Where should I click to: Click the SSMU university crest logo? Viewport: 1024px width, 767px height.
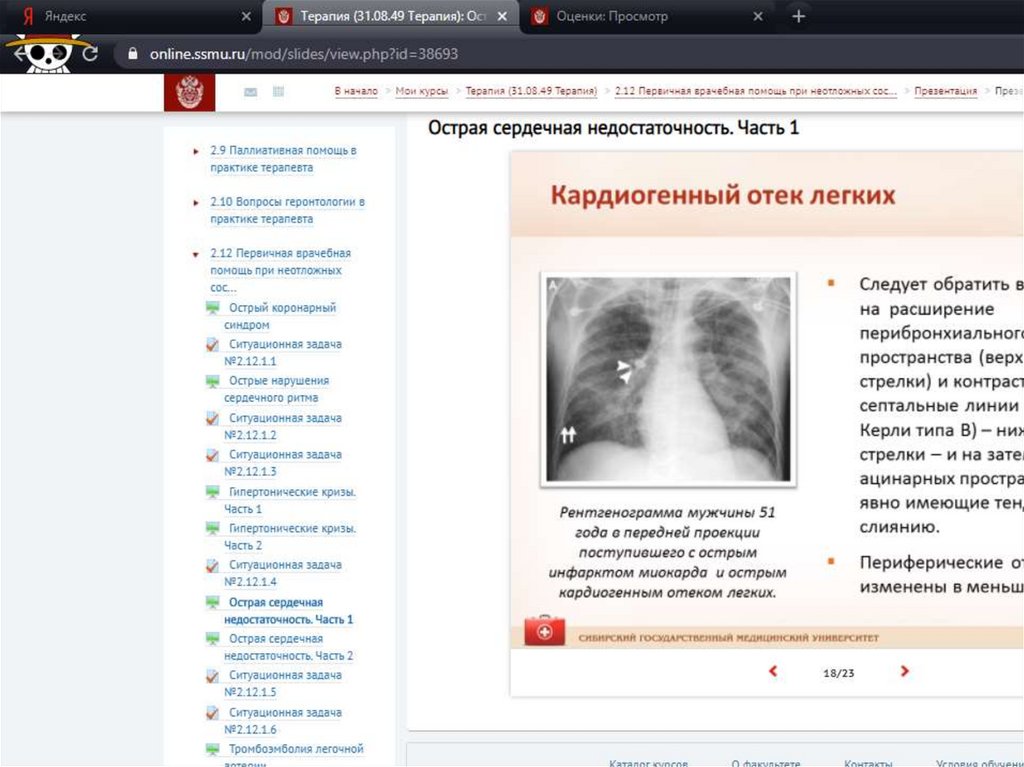coord(188,92)
